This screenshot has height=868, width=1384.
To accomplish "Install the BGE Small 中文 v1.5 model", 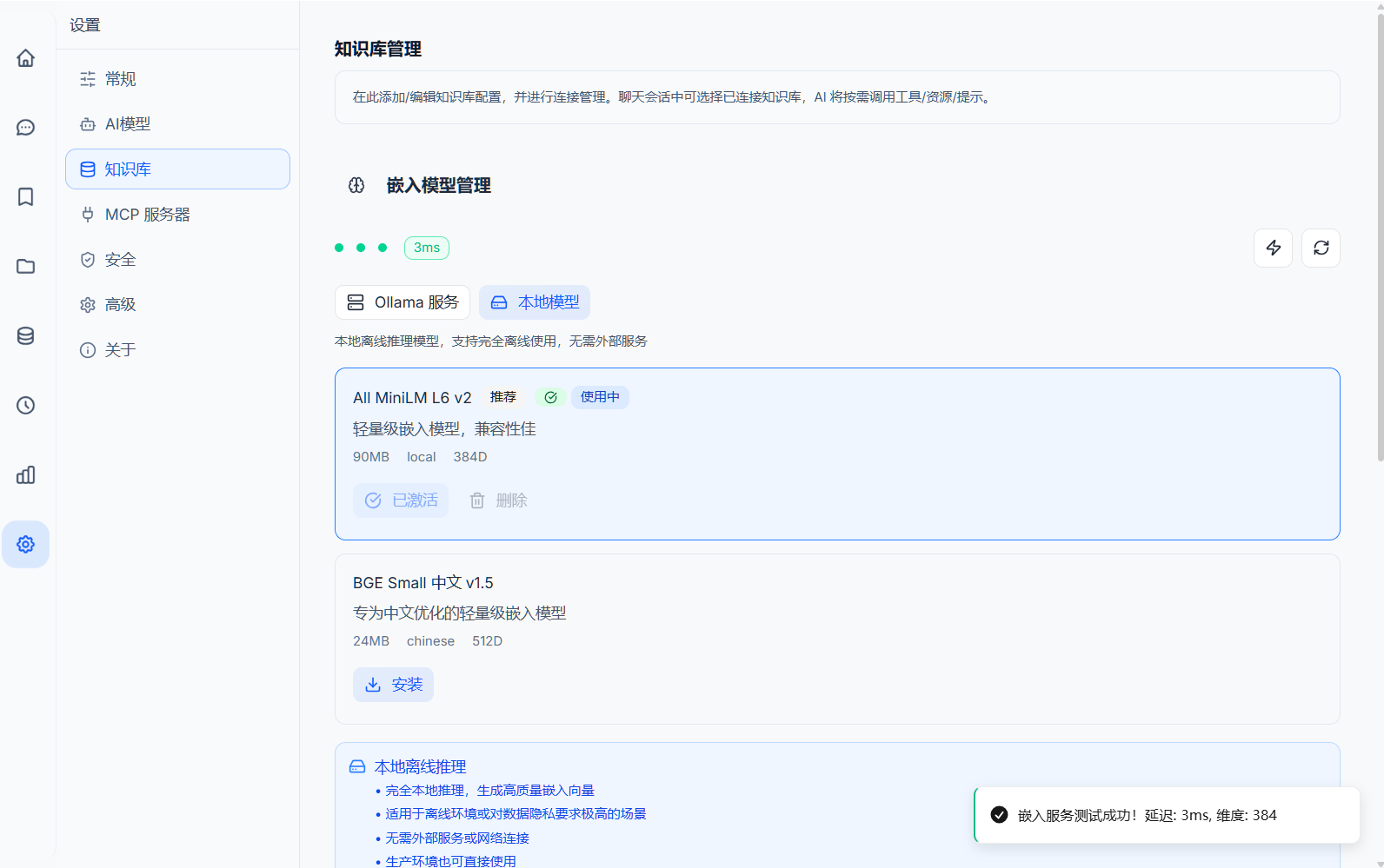I will [x=393, y=685].
